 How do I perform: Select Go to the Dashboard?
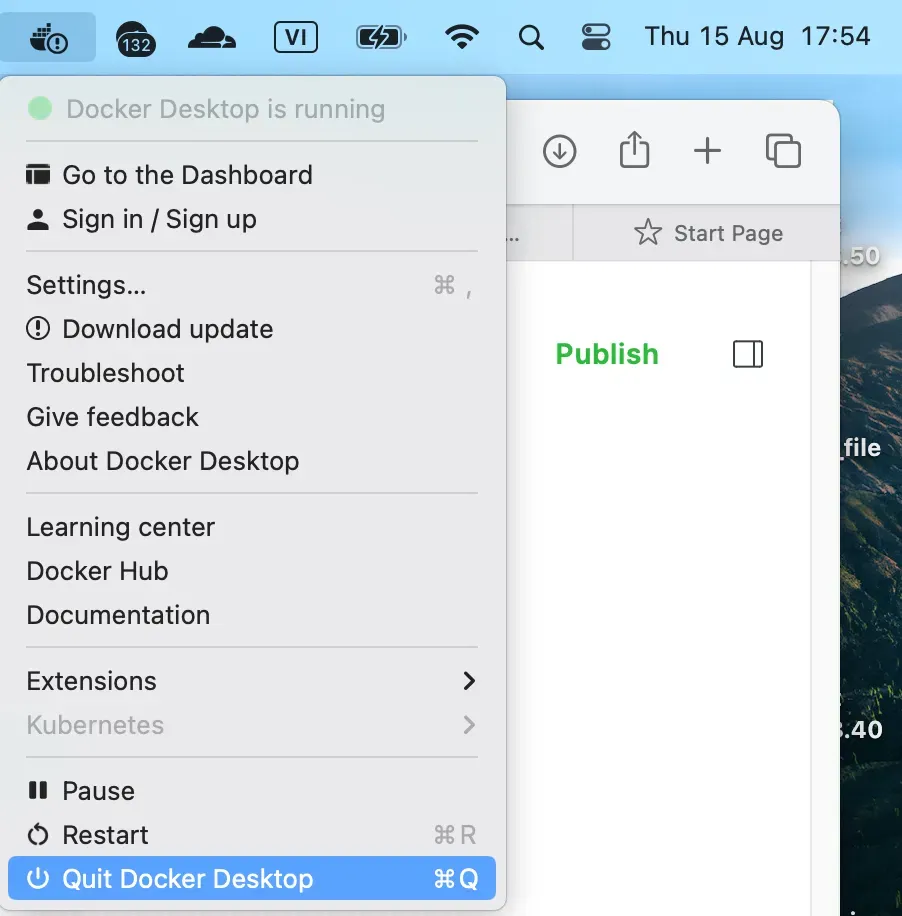[x=187, y=174]
